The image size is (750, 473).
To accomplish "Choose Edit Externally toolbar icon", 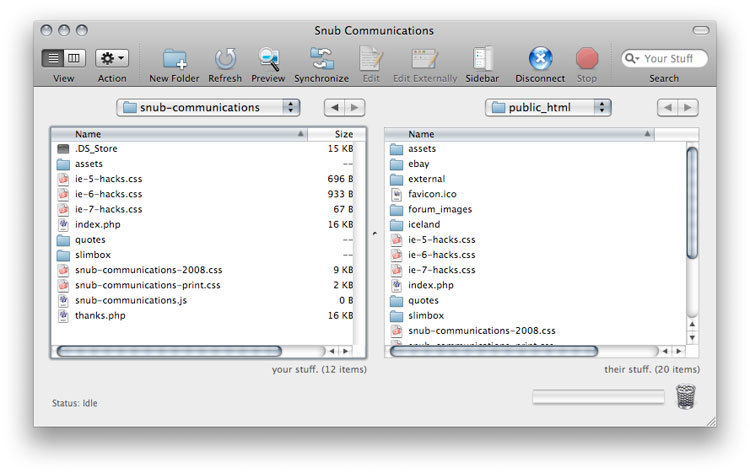I will (x=425, y=59).
